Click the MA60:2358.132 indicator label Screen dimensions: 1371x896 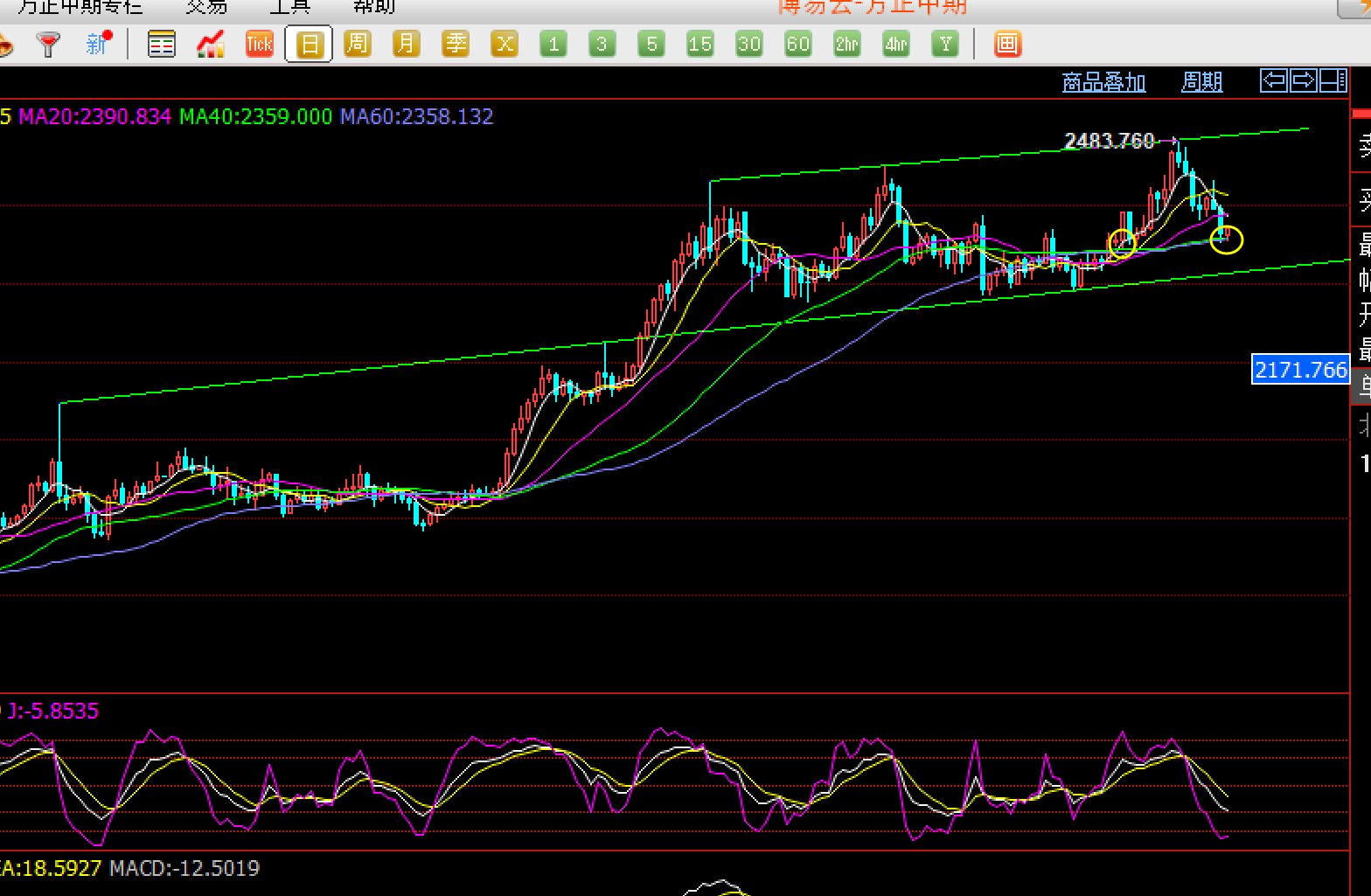[x=417, y=116]
